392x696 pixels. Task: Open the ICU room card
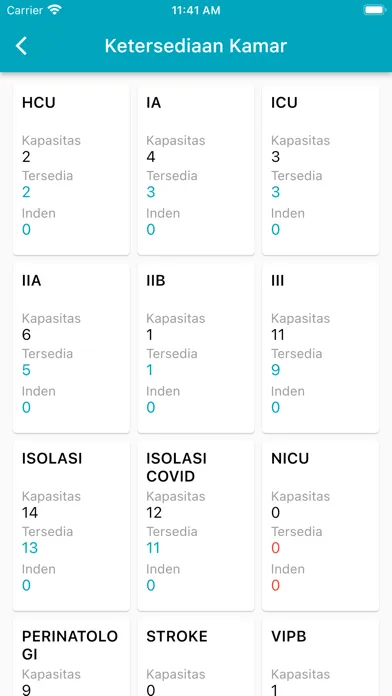click(321, 170)
